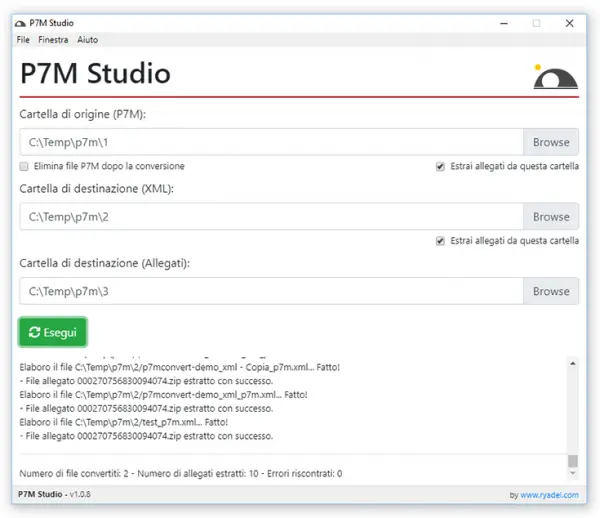Browse for the origin P7M folder
The image size is (600, 518).
(551, 142)
